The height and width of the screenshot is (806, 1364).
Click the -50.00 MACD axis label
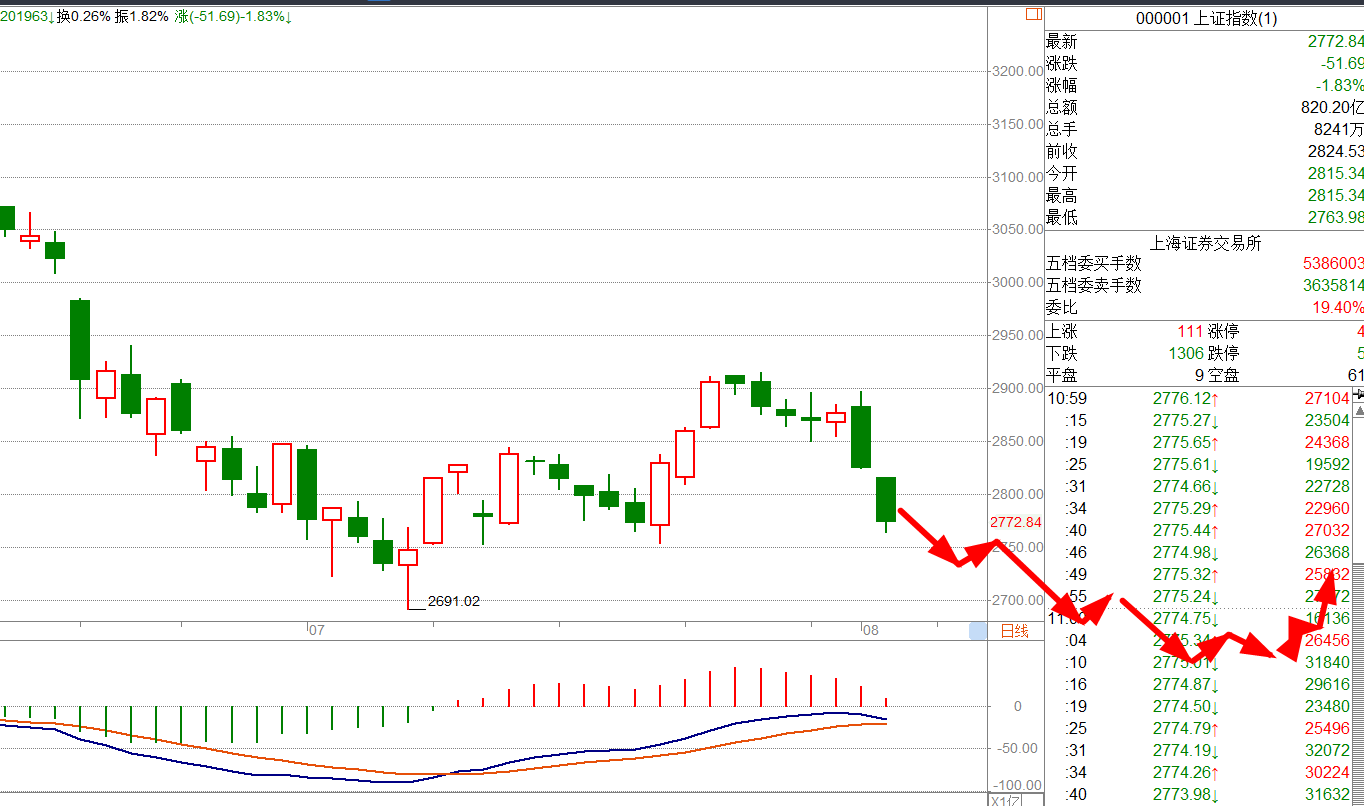(x=1019, y=747)
